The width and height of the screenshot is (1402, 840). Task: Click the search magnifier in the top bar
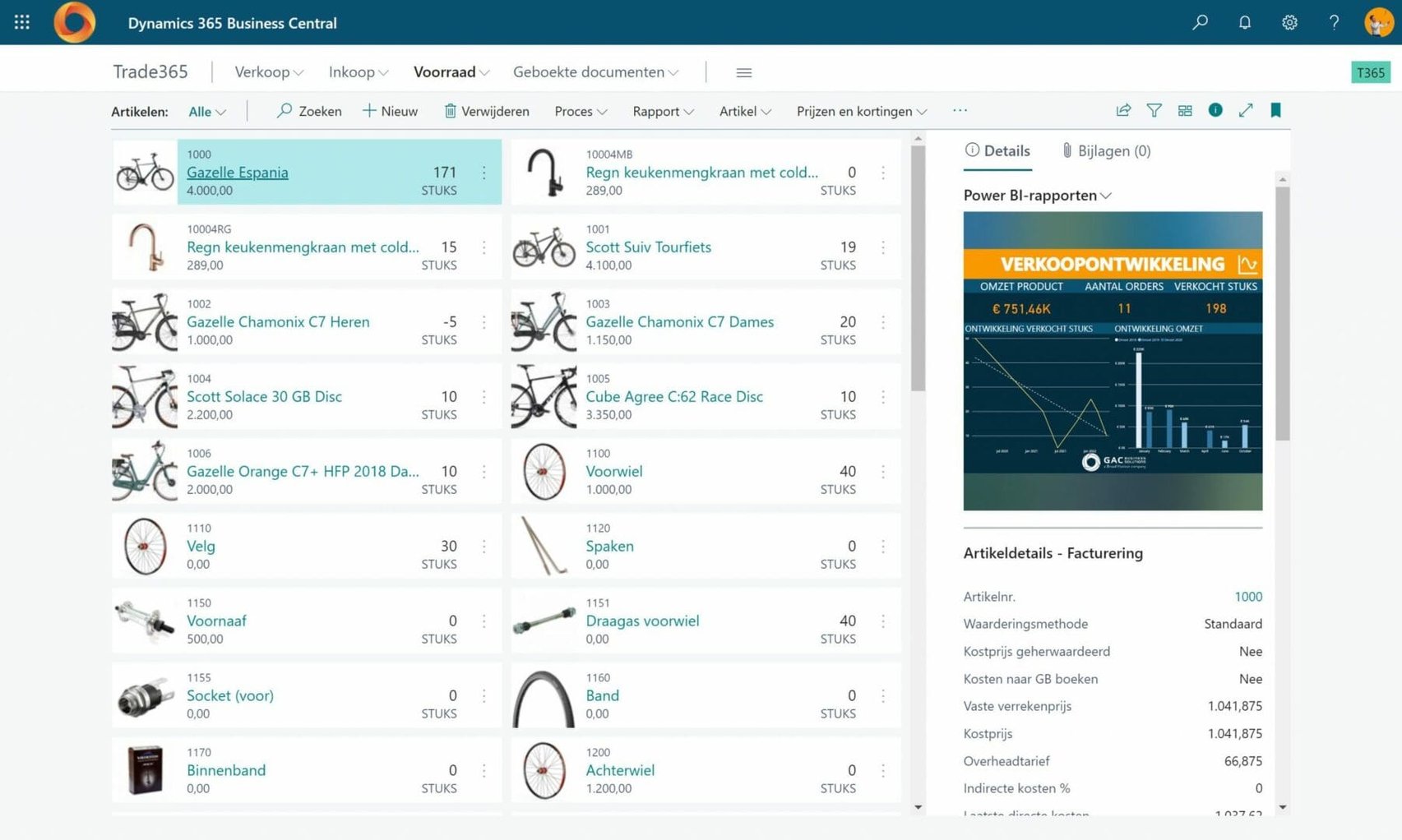coord(1200,22)
